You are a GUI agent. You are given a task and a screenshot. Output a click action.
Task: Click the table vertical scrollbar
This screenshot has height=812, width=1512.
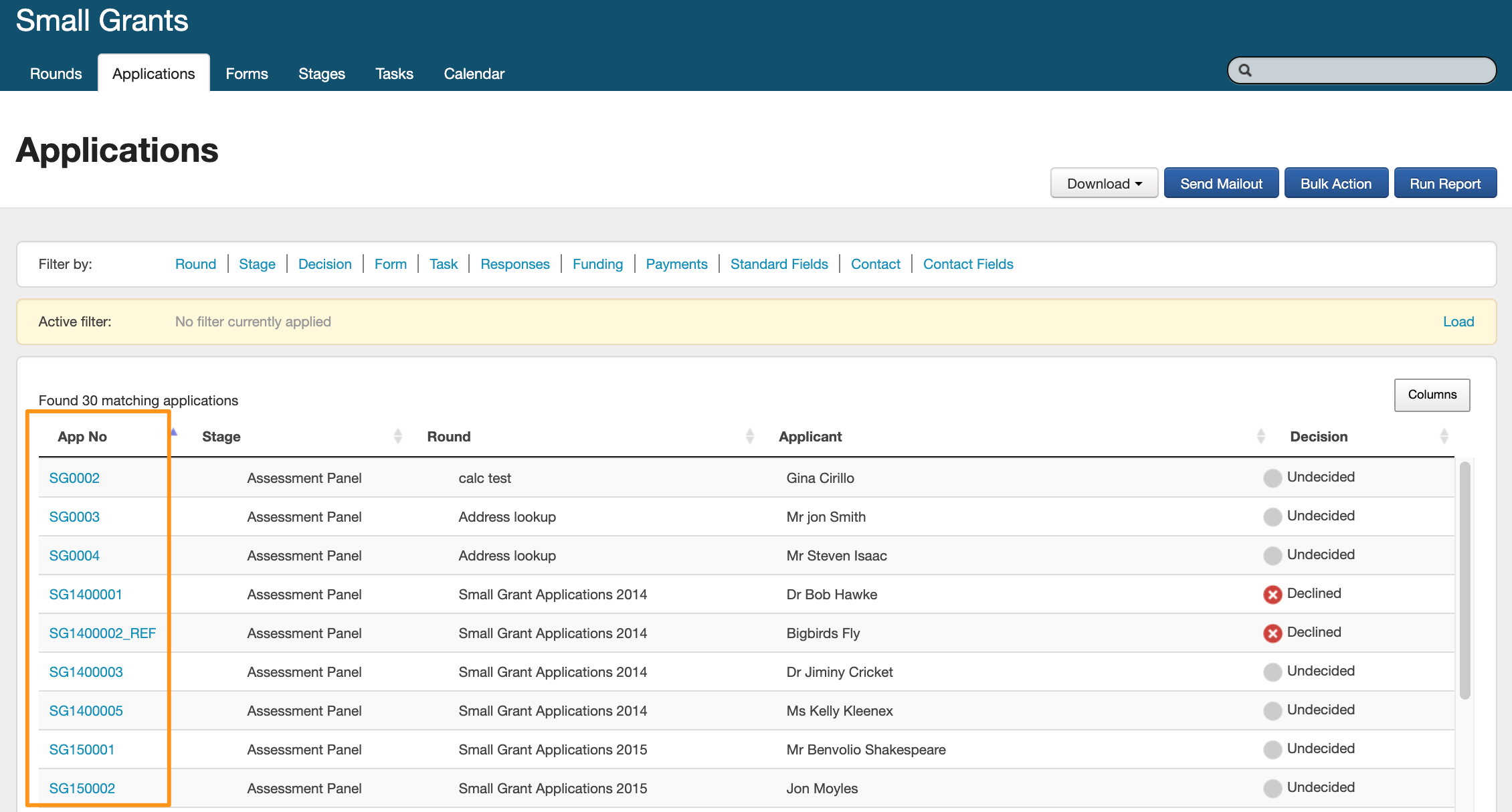(x=1464, y=579)
